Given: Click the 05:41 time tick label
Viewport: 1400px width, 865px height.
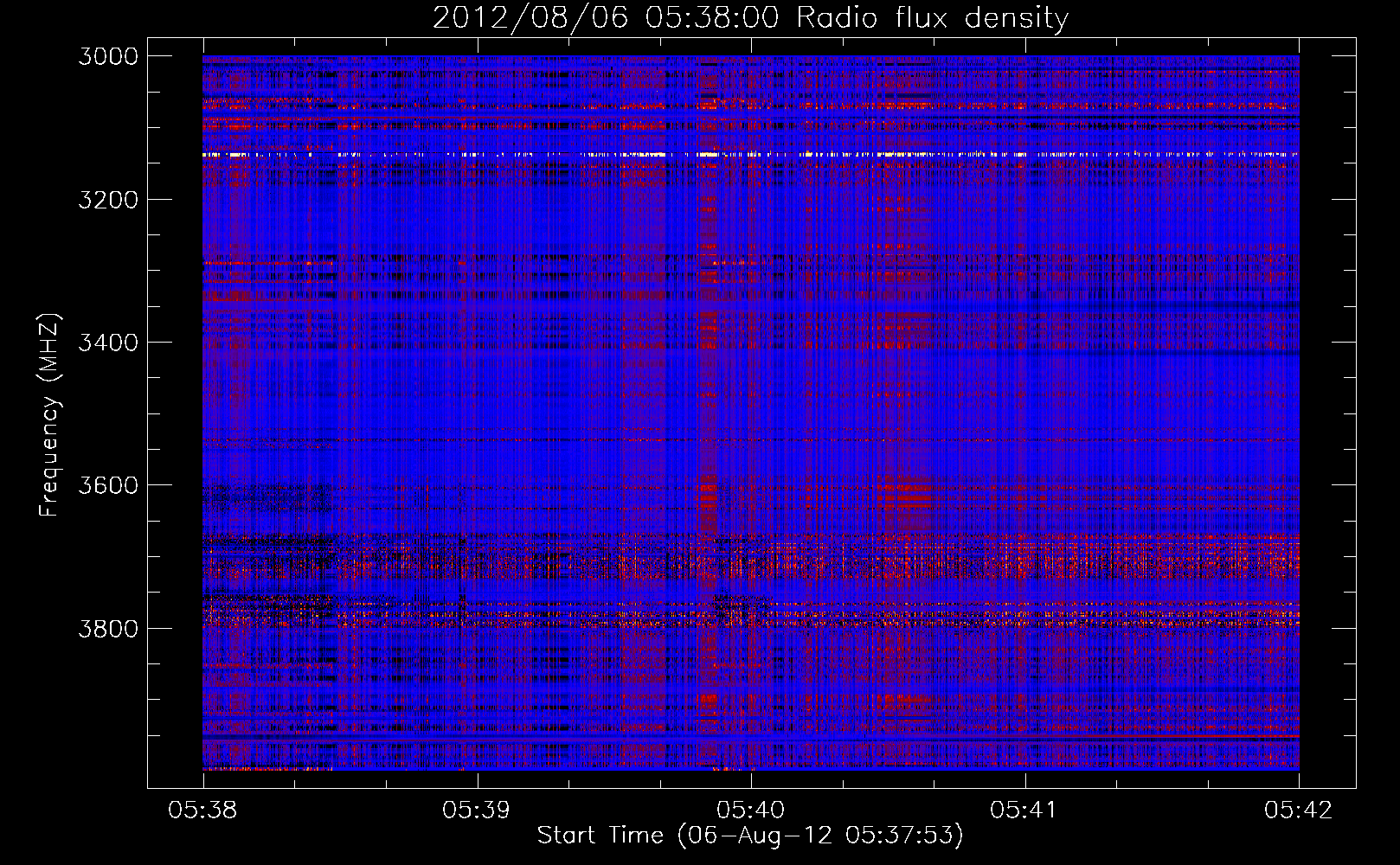Looking at the screenshot, I should tap(1024, 810).
